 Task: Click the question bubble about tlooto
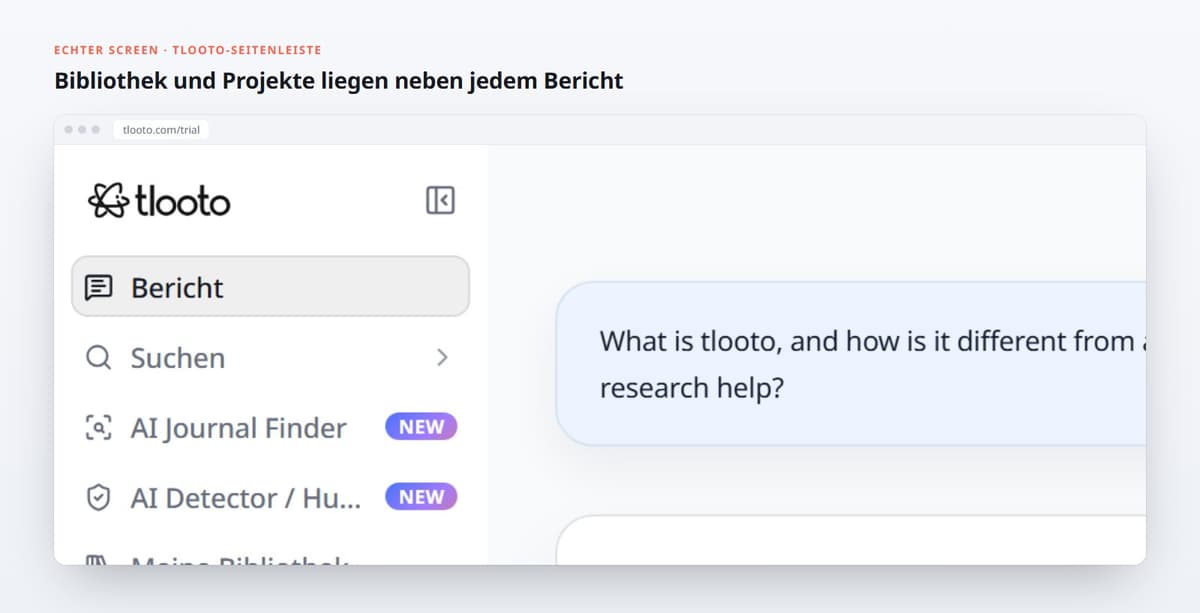point(850,364)
